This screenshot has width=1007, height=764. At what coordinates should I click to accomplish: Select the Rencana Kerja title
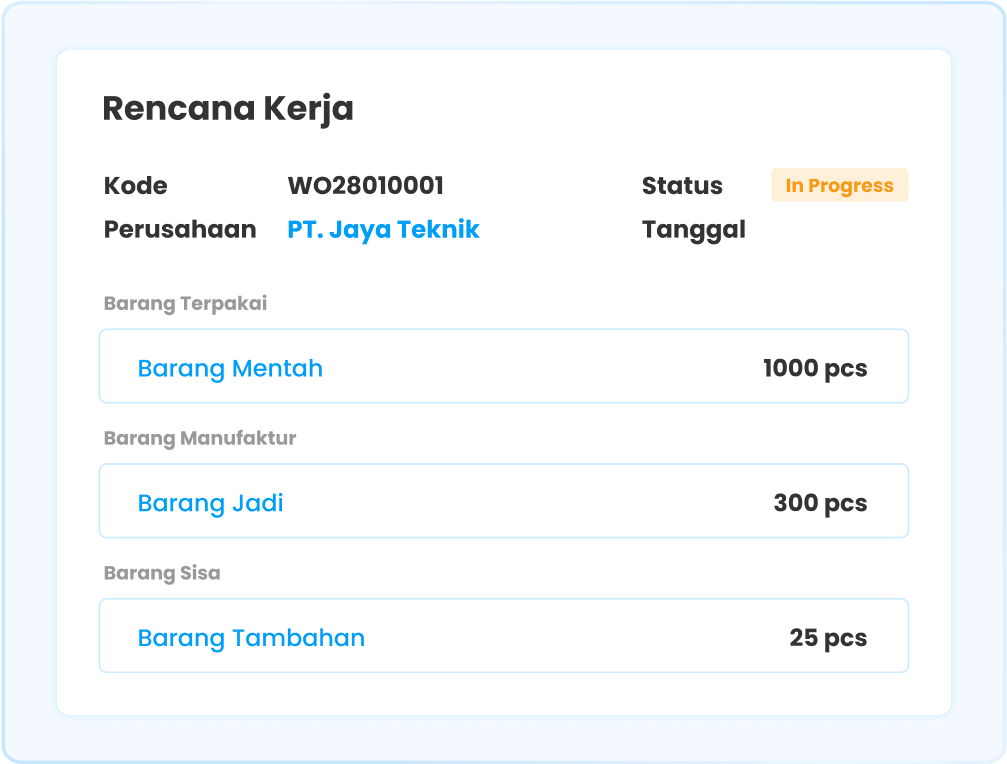click(228, 109)
